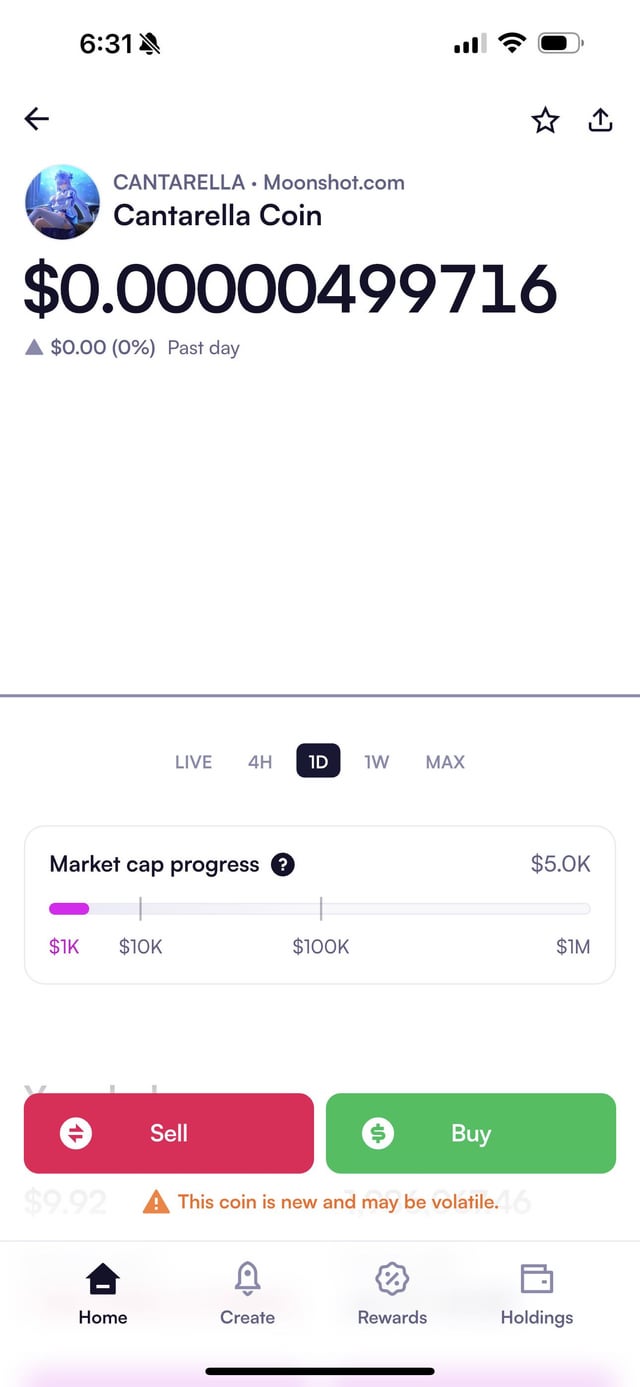
Task: Switch chart to 1W range
Action: (377, 762)
